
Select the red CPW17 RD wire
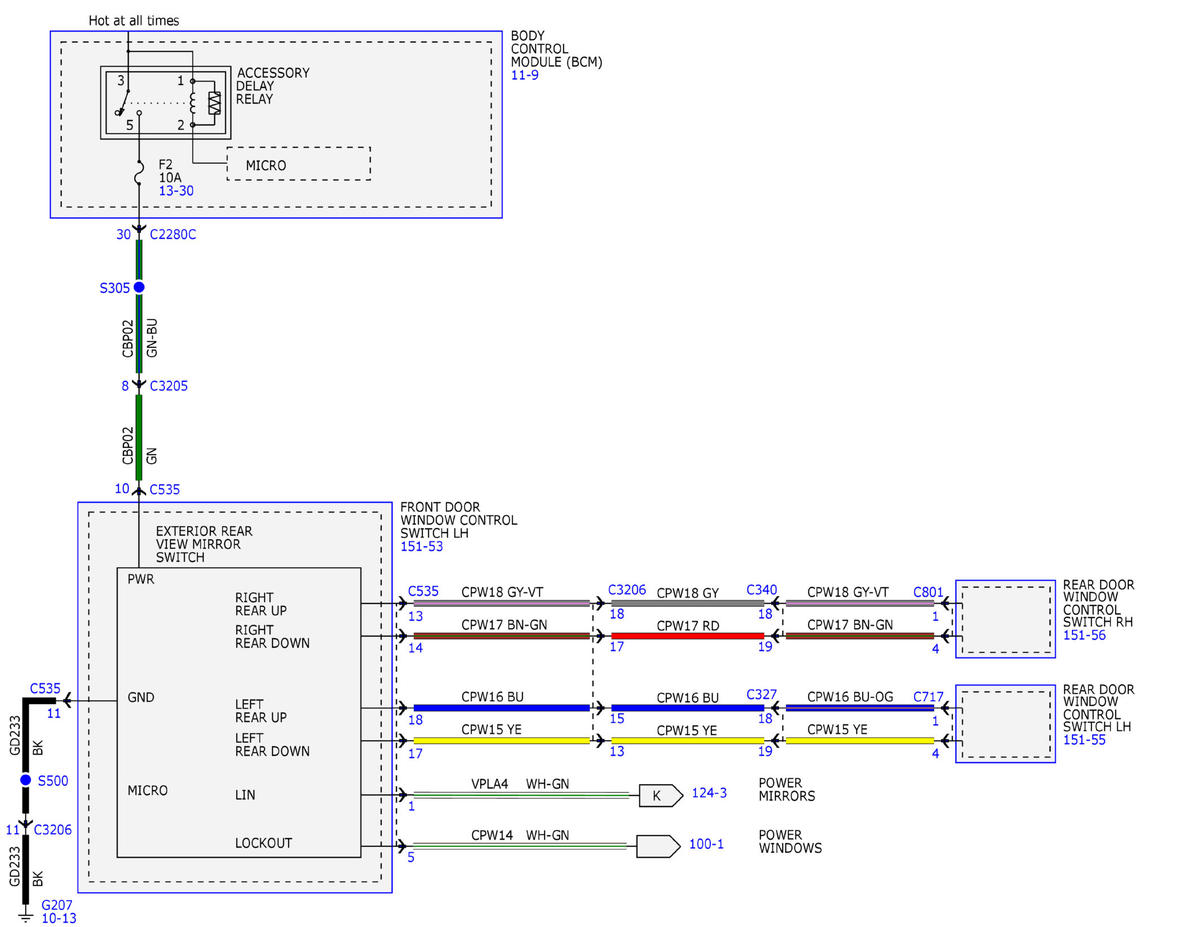[687, 636]
